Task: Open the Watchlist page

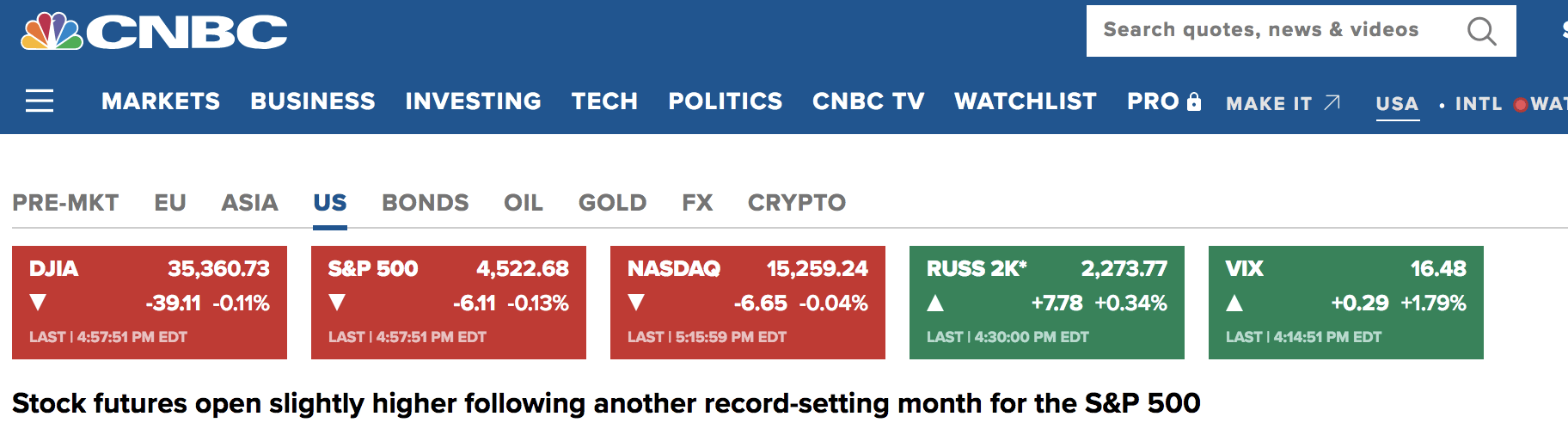Action: coord(1026,101)
